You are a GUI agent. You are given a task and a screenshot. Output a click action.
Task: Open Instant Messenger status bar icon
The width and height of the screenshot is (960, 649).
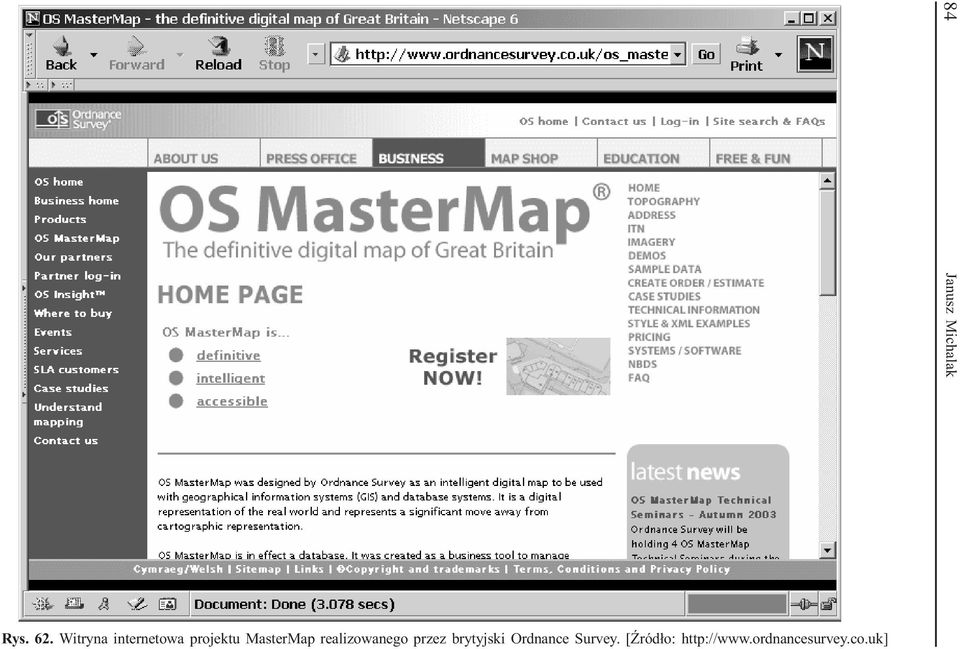(104, 604)
